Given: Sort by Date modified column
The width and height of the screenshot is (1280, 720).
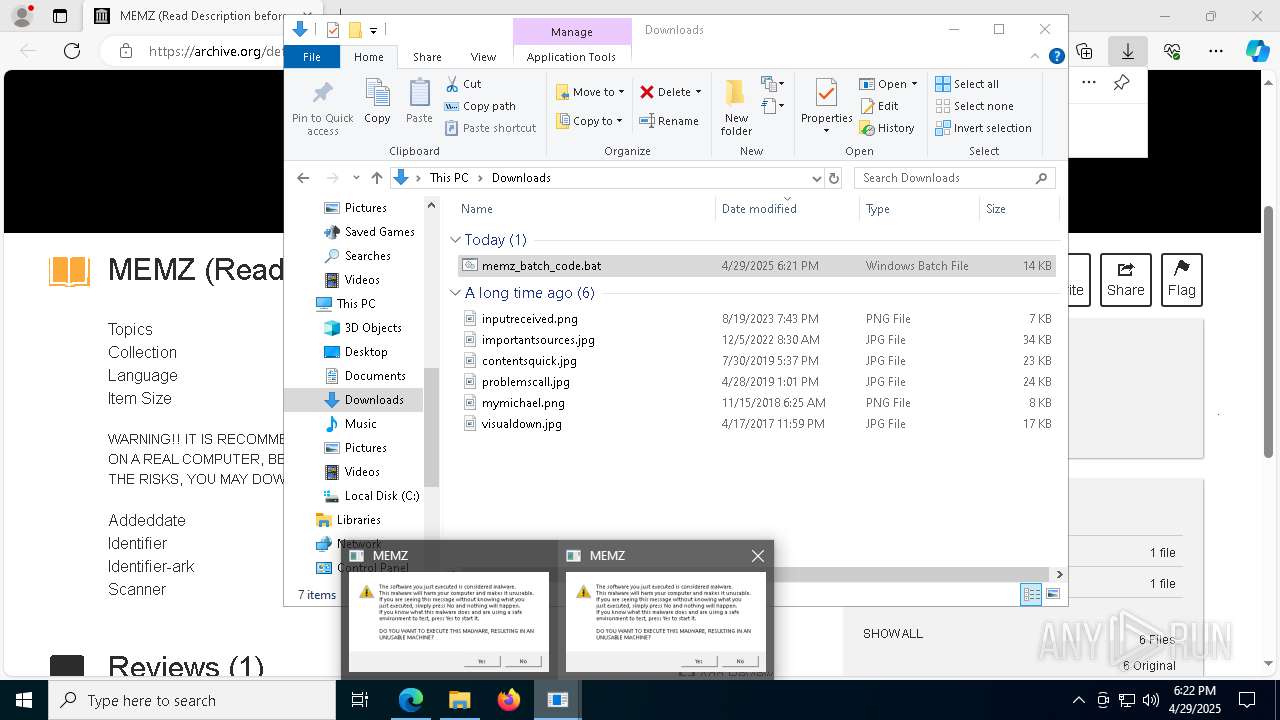Looking at the screenshot, I should pyautogui.click(x=787, y=208).
